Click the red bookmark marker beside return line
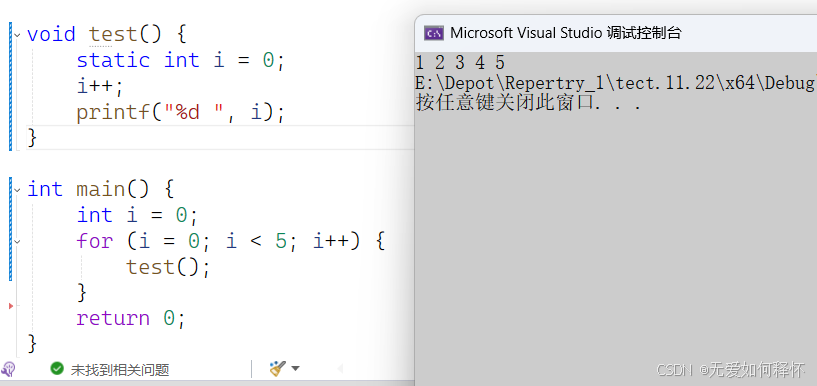This screenshot has height=386, width=817. [10, 306]
